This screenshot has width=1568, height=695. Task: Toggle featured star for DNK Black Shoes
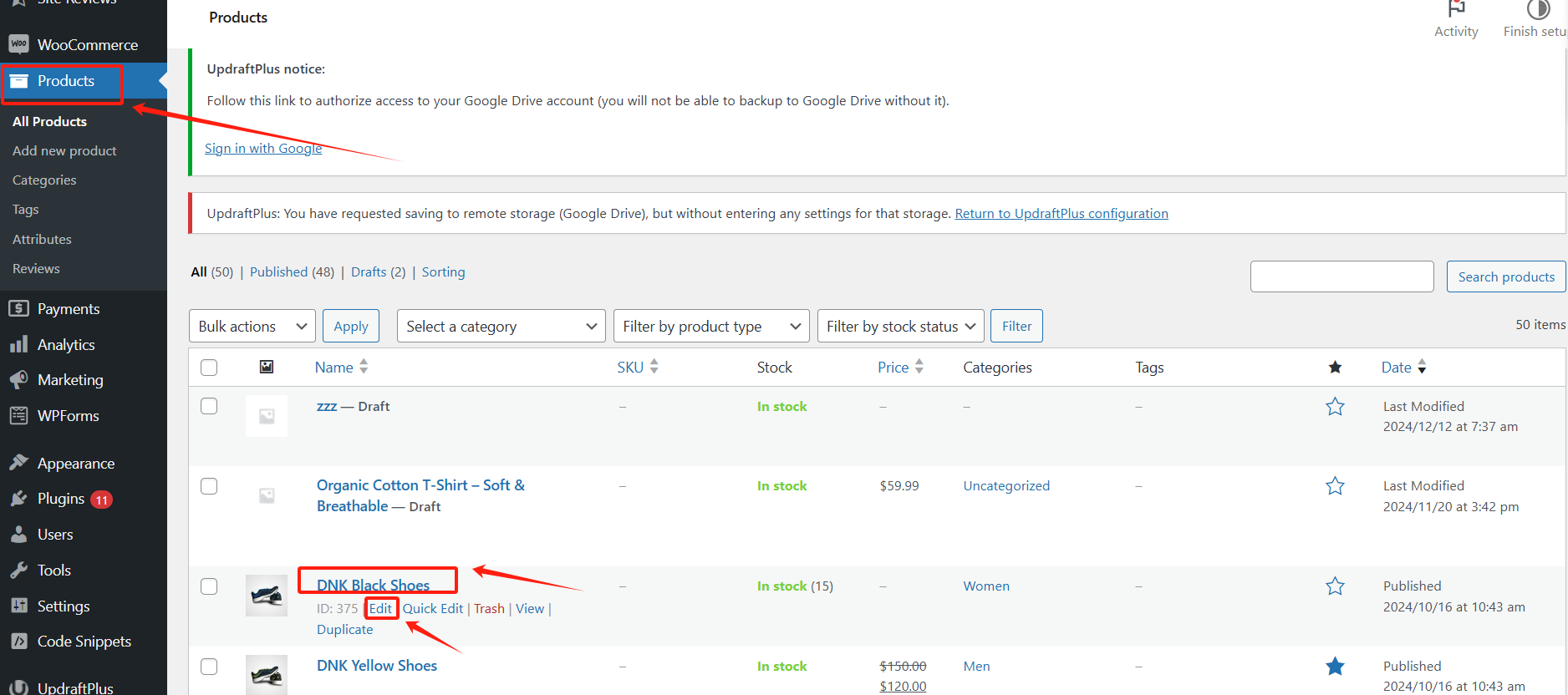pos(1335,586)
